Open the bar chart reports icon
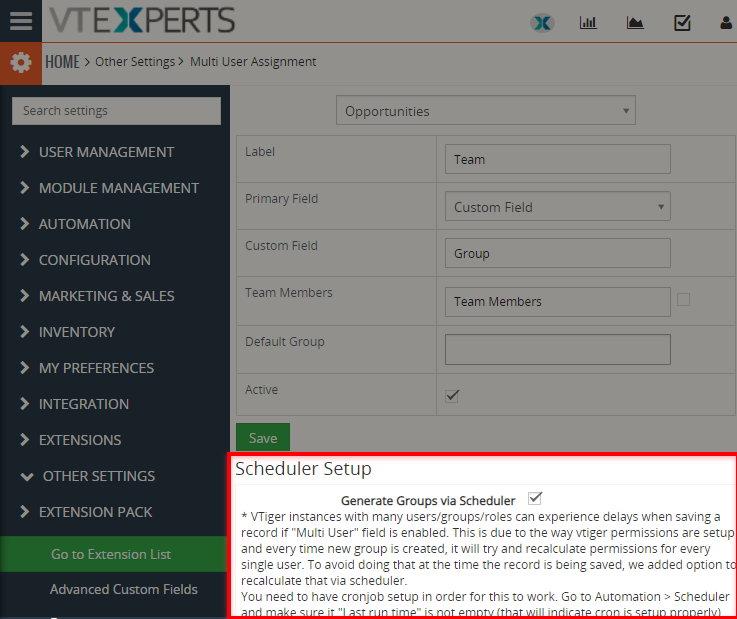 pyautogui.click(x=588, y=23)
